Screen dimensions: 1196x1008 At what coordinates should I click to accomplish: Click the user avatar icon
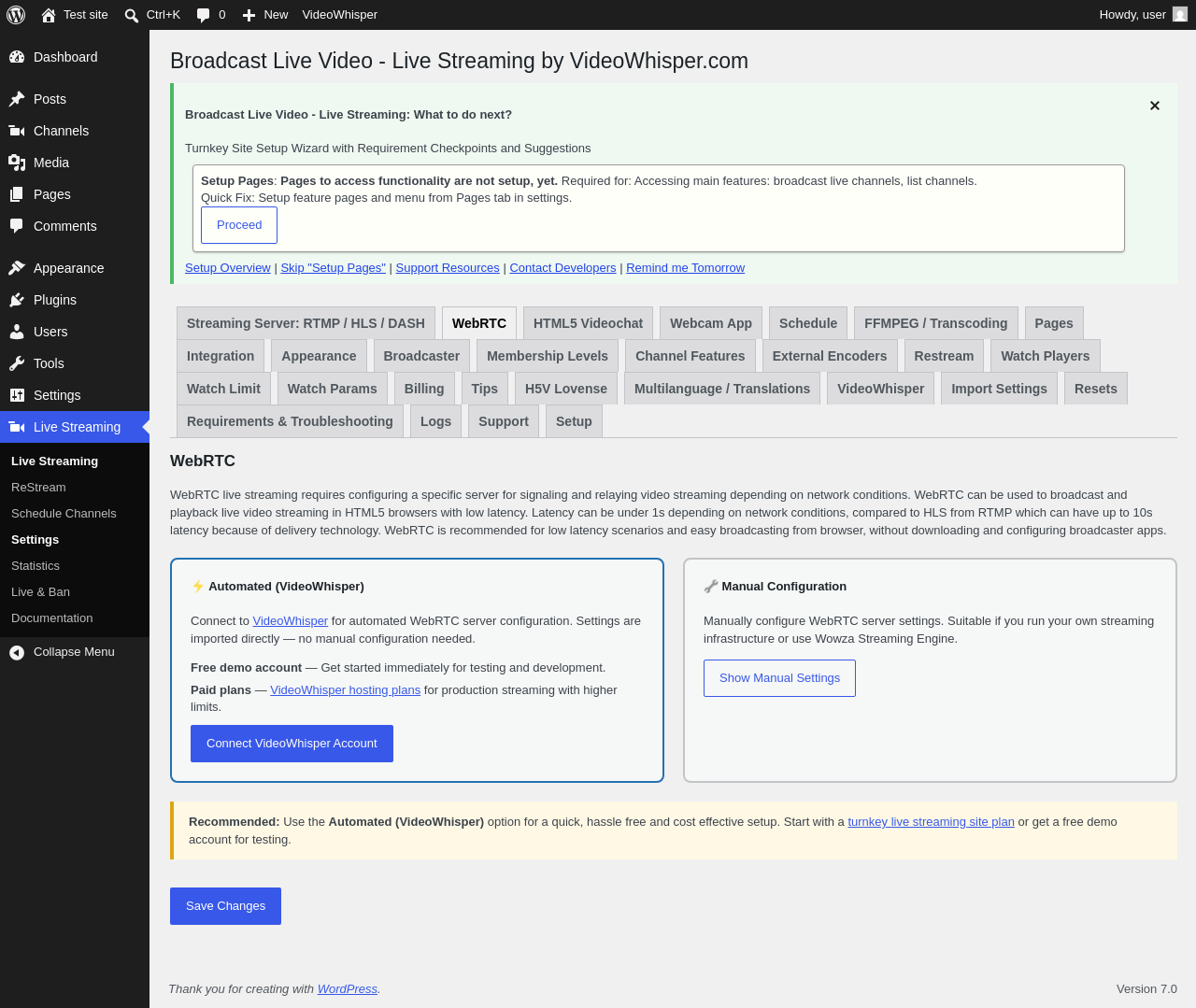[1180, 15]
